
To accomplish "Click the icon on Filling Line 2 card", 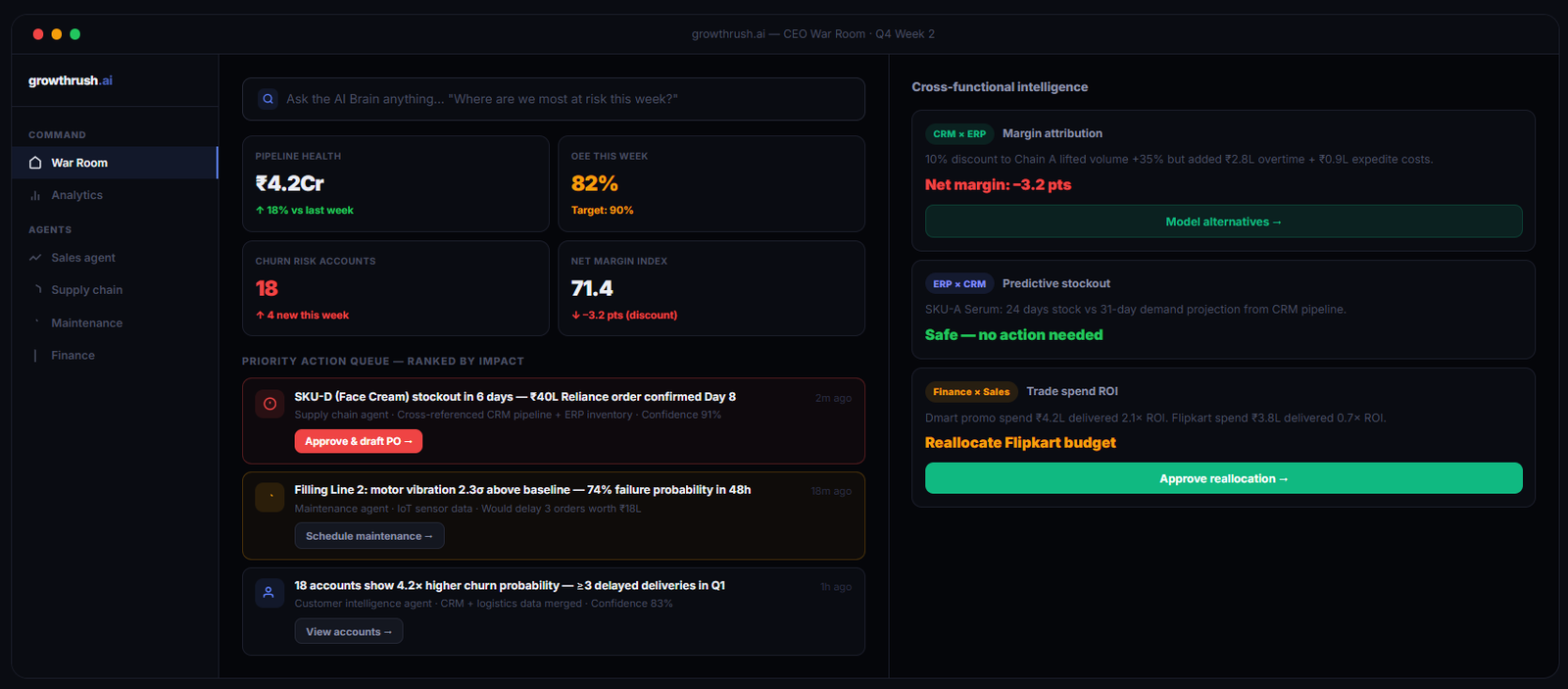I will (269, 497).
